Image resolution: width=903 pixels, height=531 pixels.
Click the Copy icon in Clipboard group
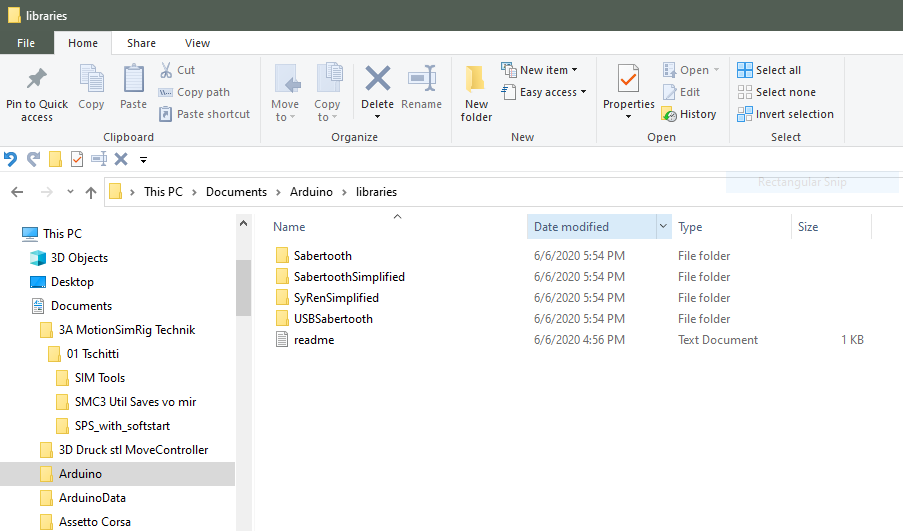[x=91, y=79]
